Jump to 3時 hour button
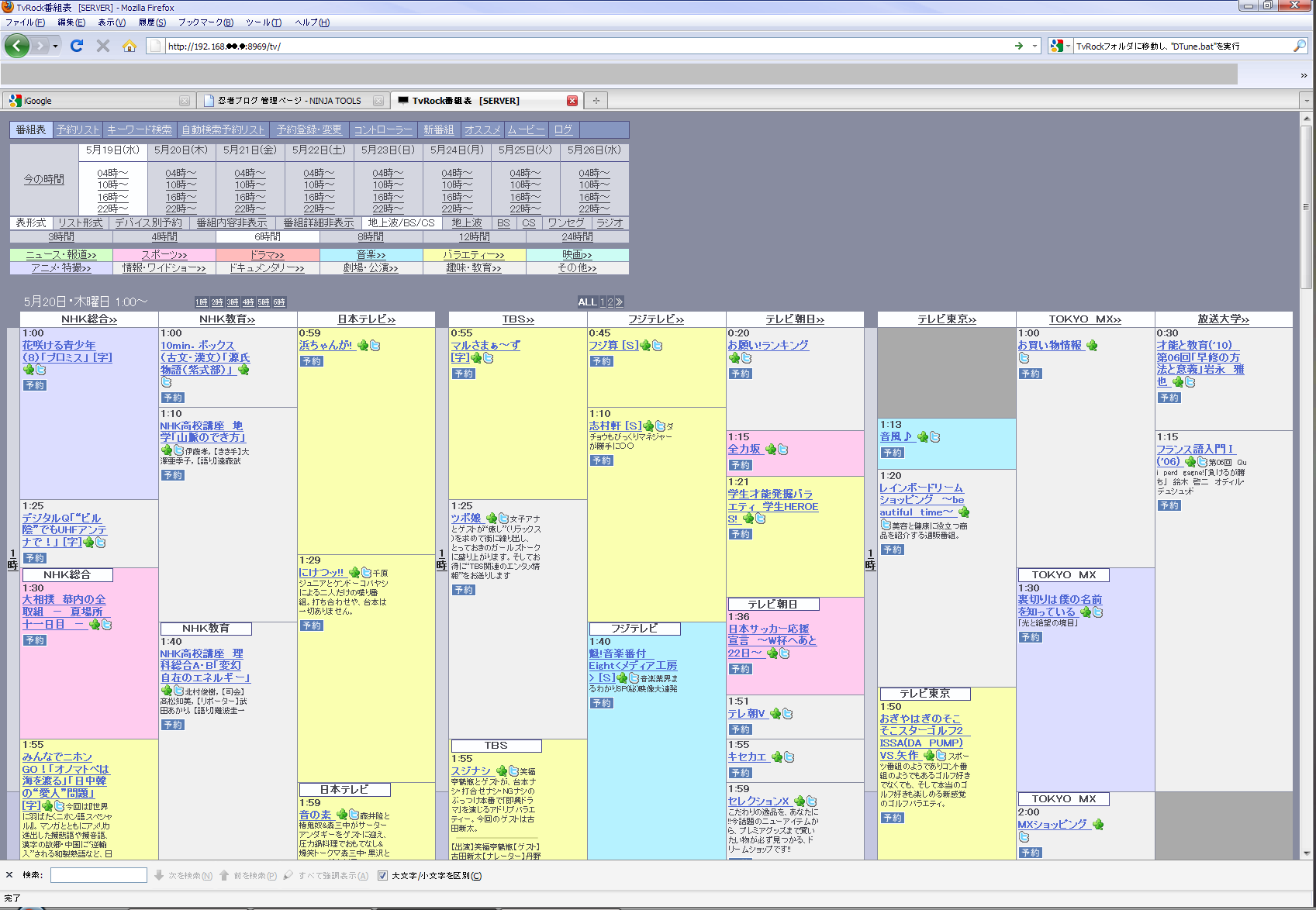The height and width of the screenshot is (910, 1316). pos(233,302)
